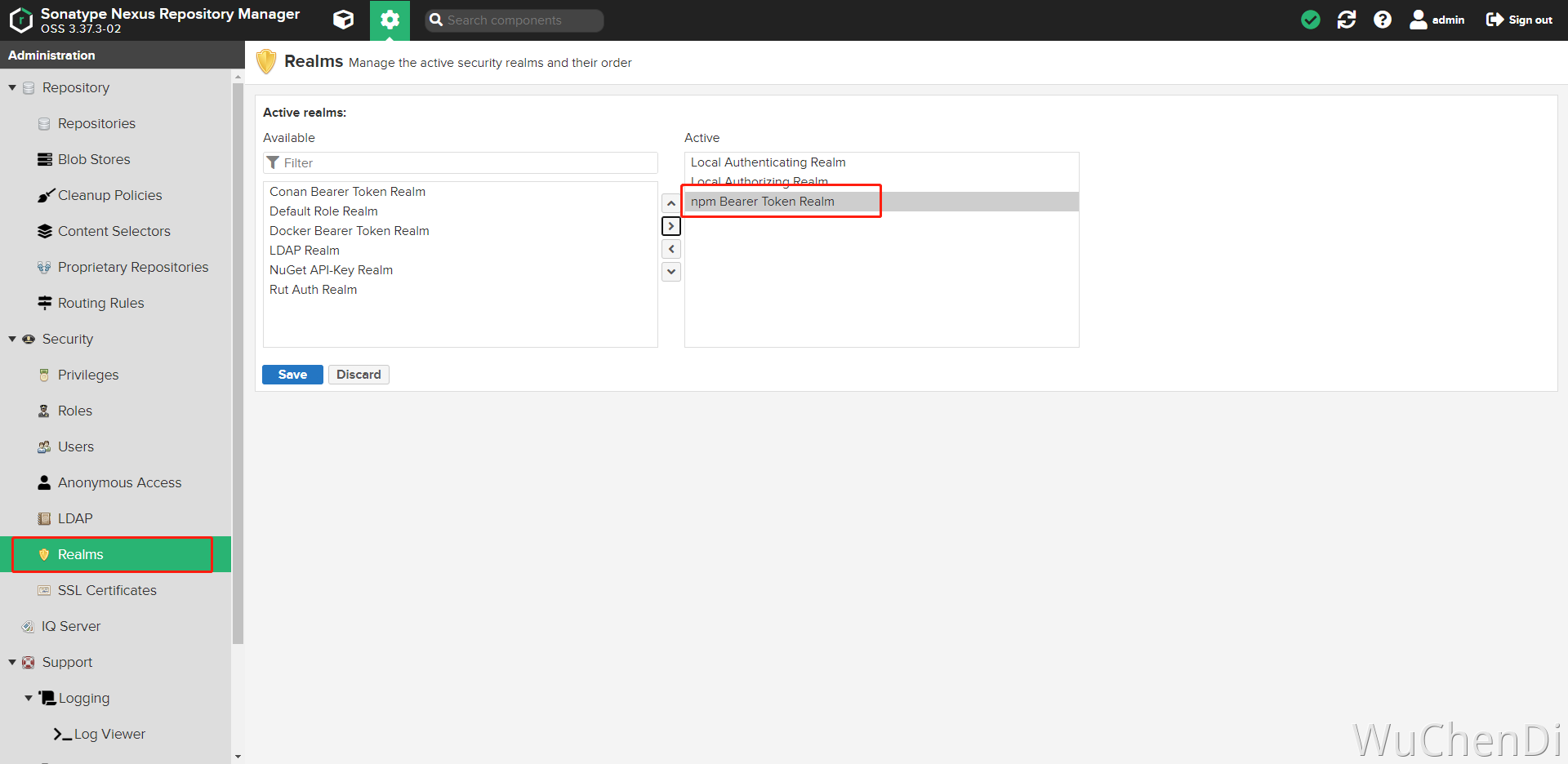
Task: Select npm Bearer Token Realm
Action: click(x=882, y=202)
